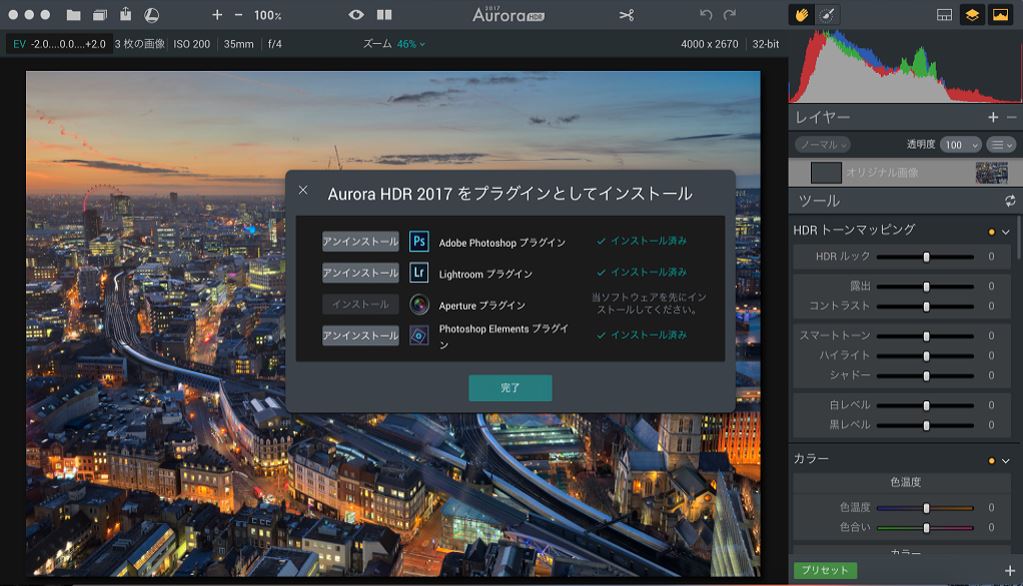Adjust the 黒レベル slider

pos(925,425)
